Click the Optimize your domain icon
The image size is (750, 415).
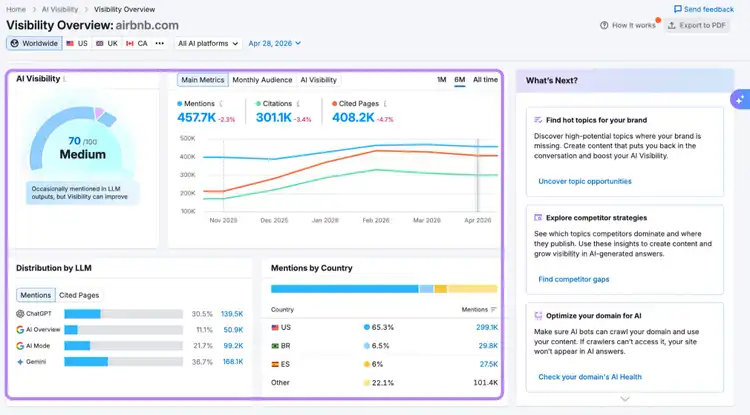pos(538,316)
